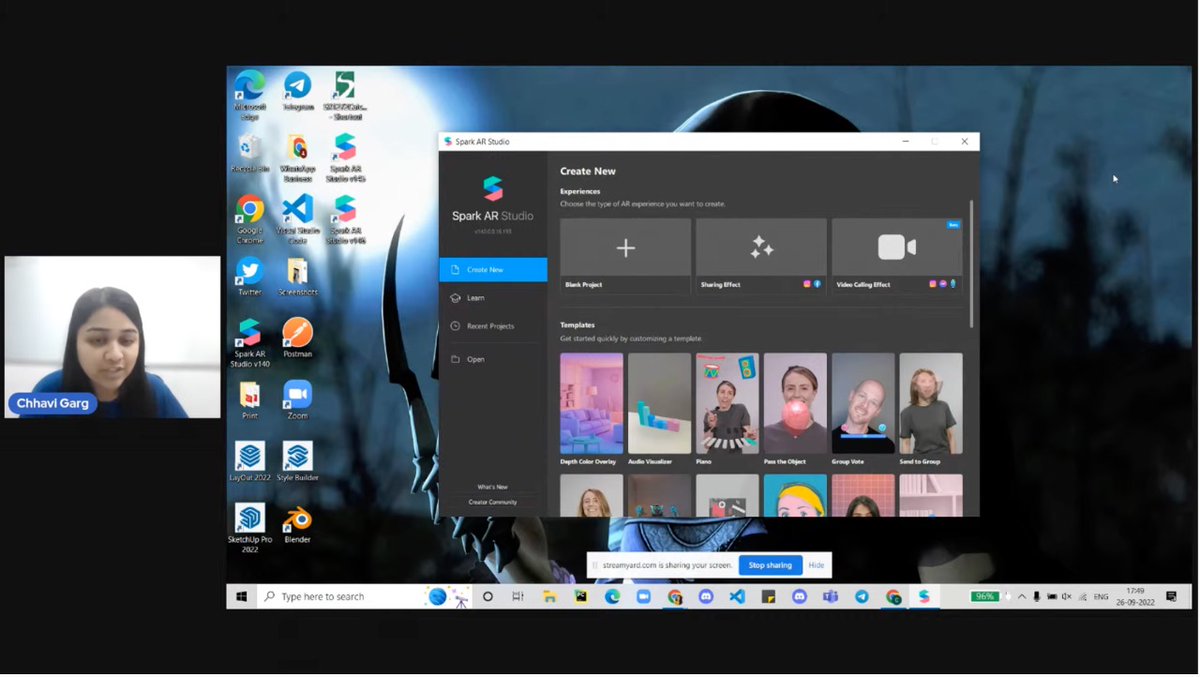Click the What's New link
The width and height of the screenshot is (1200, 677).
pos(492,487)
